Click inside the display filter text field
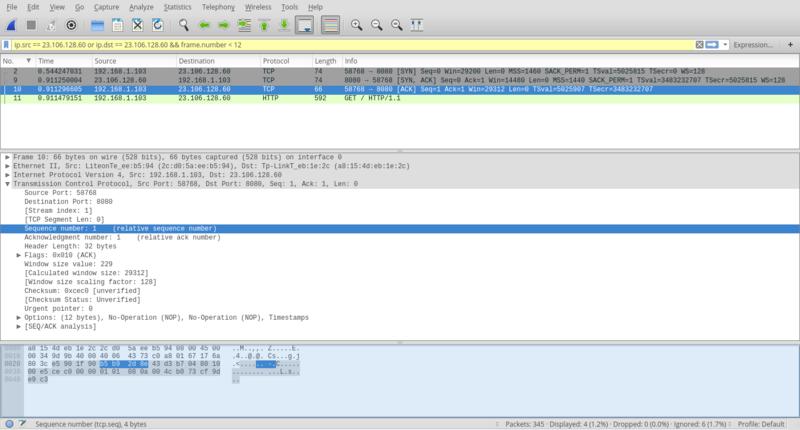The image size is (800, 430). pyautogui.click(x=350, y=45)
